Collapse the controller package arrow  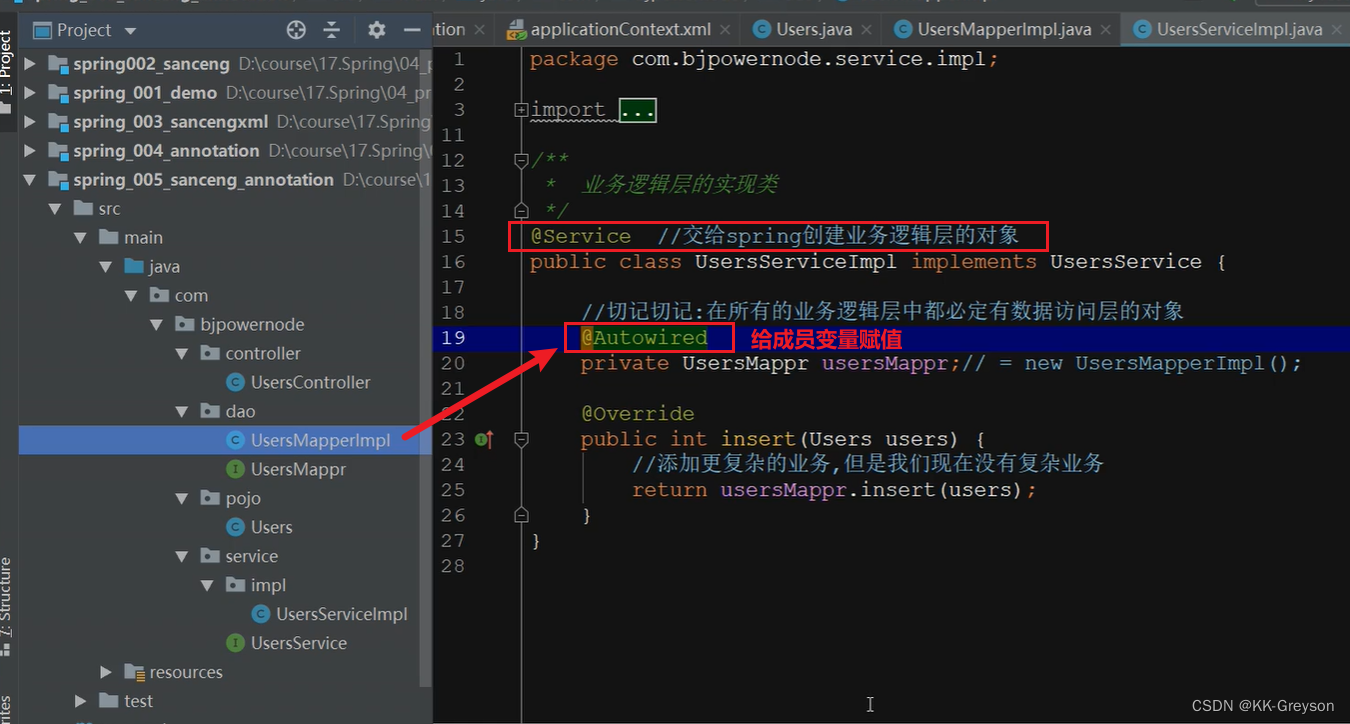(x=181, y=354)
